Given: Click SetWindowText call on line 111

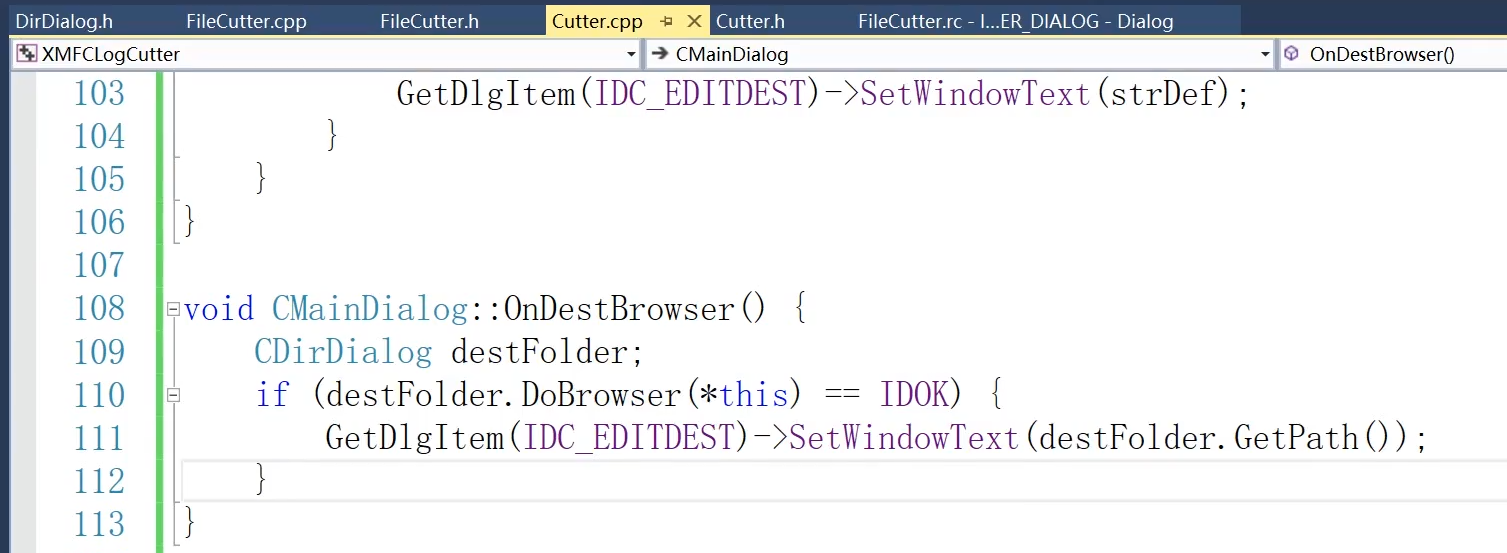Looking at the screenshot, I should click(x=904, y=438).
